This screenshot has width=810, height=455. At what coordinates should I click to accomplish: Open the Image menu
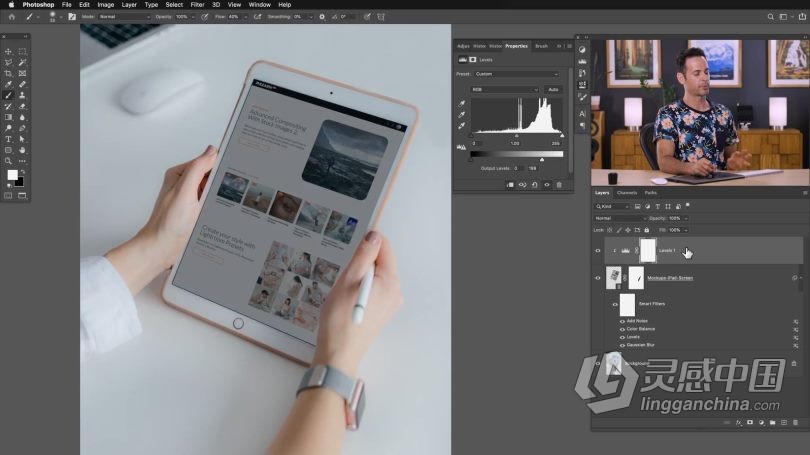point(105,5)
